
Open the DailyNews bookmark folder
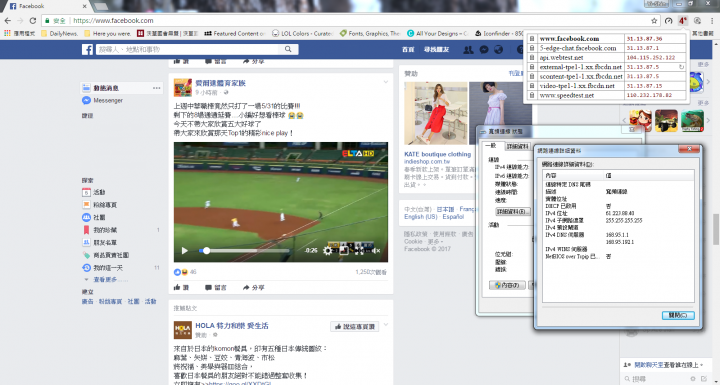click(60, 34)
